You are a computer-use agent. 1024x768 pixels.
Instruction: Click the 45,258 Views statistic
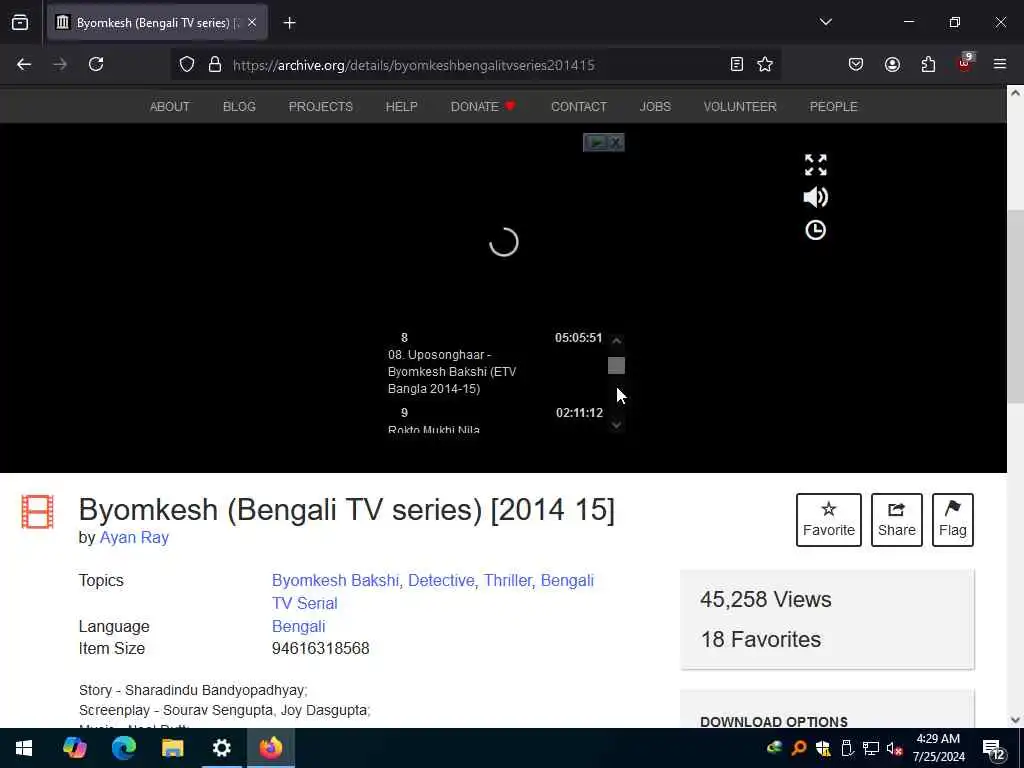765,600
